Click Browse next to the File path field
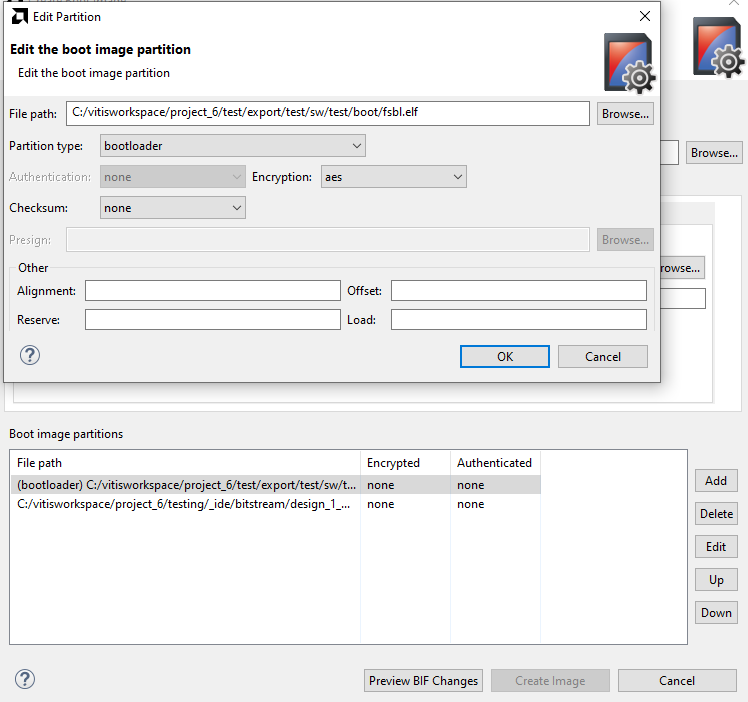Image resolution: width=748 pixels, height=702 pixels. pyautogui.click(x=625, y=114)
